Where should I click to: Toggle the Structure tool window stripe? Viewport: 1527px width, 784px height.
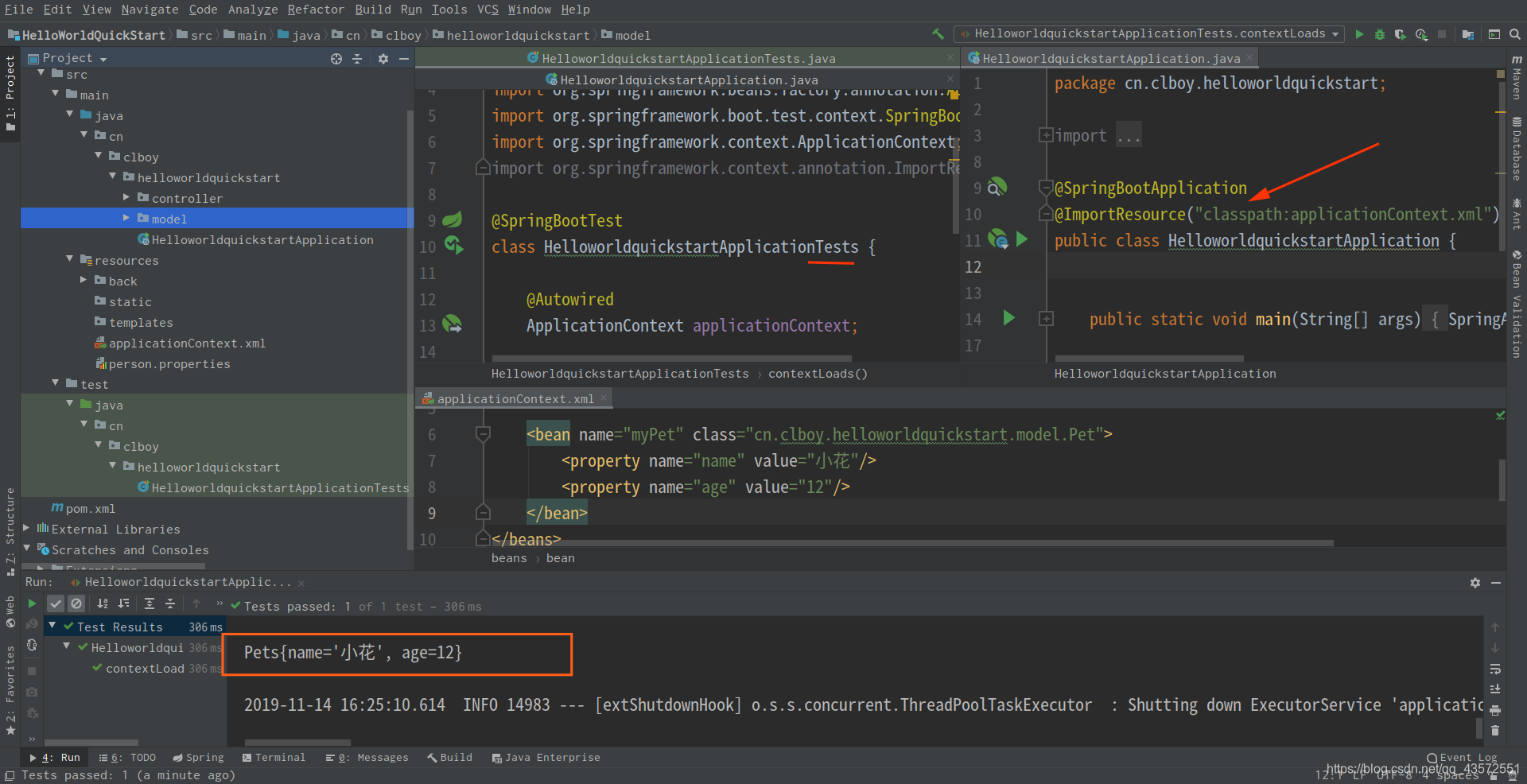pos(10,531)
